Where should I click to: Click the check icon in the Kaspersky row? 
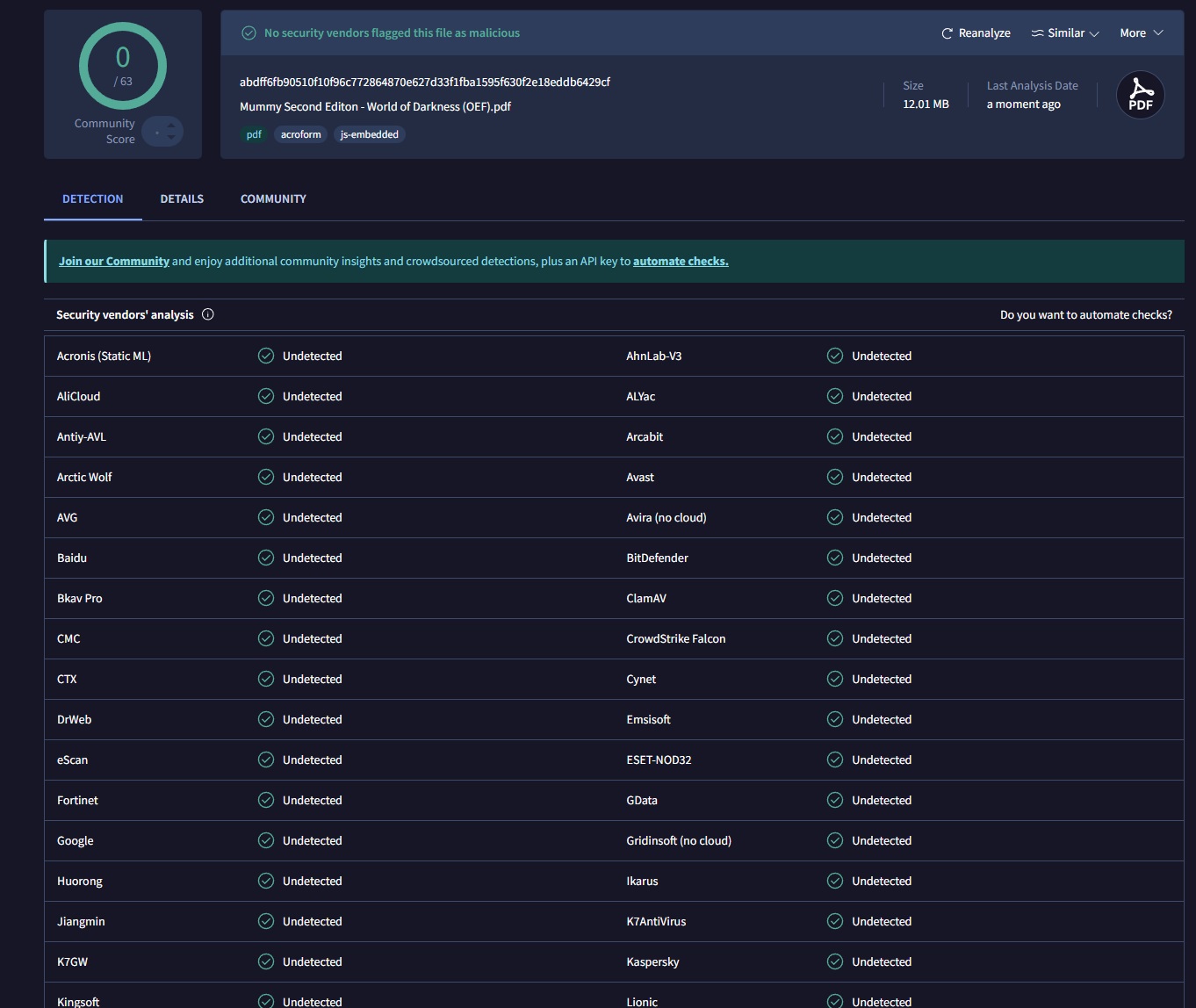tap(835, 961)
